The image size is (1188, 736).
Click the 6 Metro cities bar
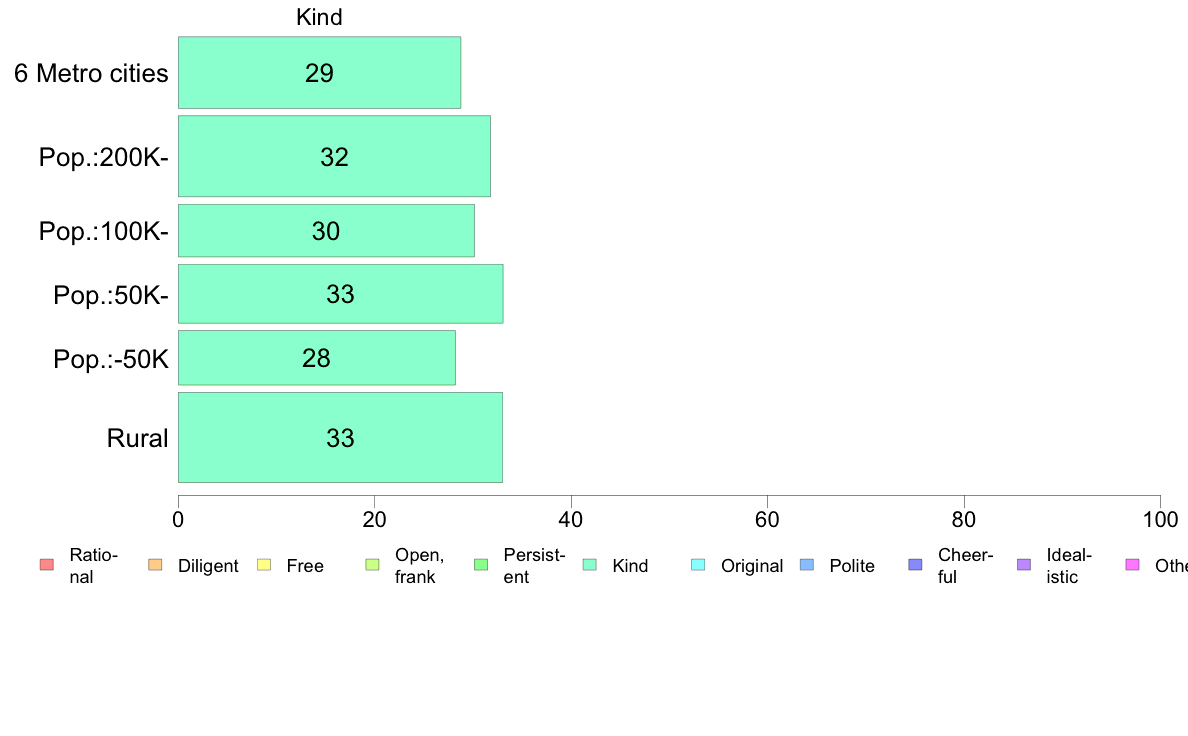pos(319,73)
